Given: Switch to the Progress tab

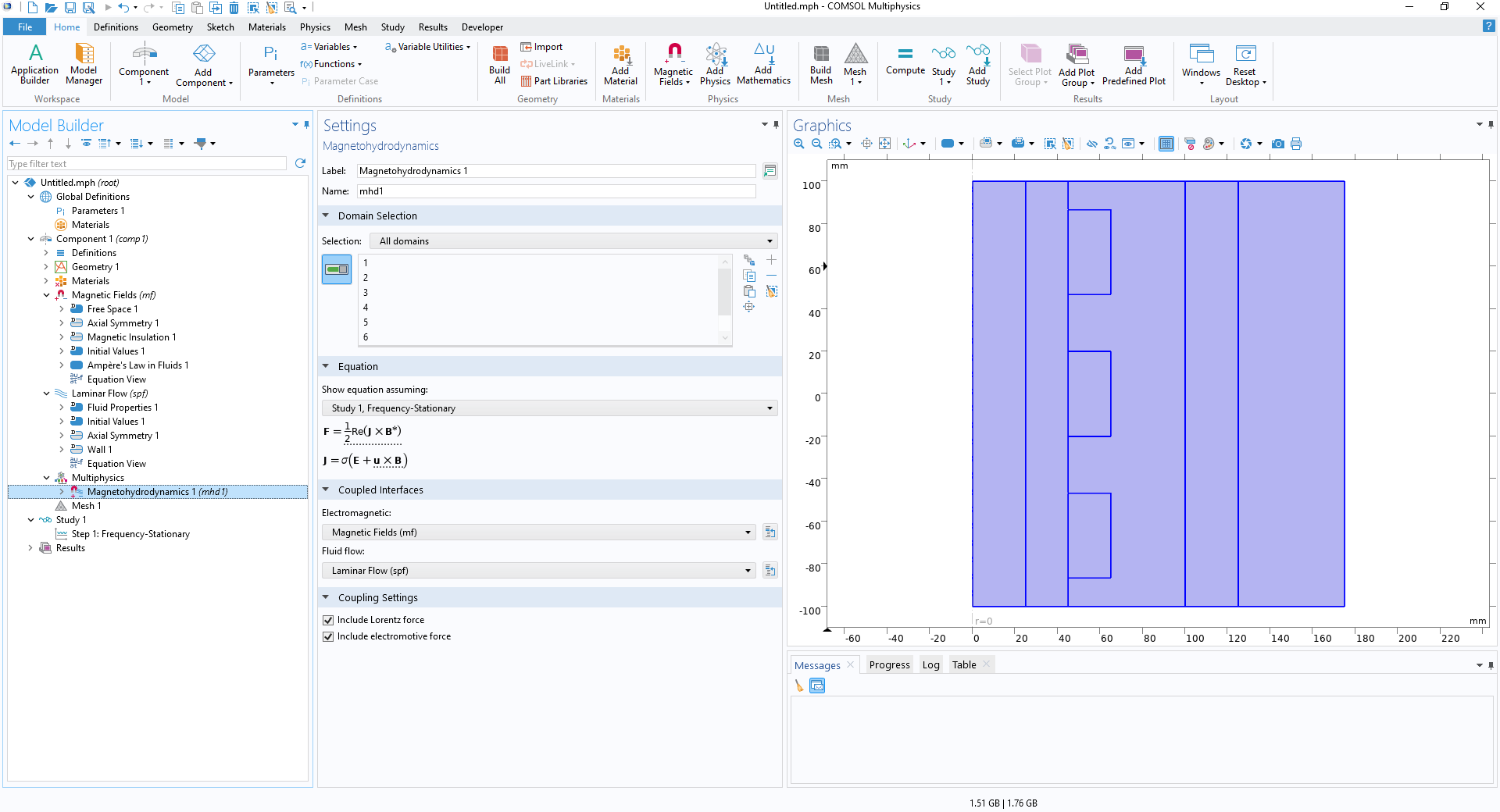Looking at the screenshot, I should [889, 665].
